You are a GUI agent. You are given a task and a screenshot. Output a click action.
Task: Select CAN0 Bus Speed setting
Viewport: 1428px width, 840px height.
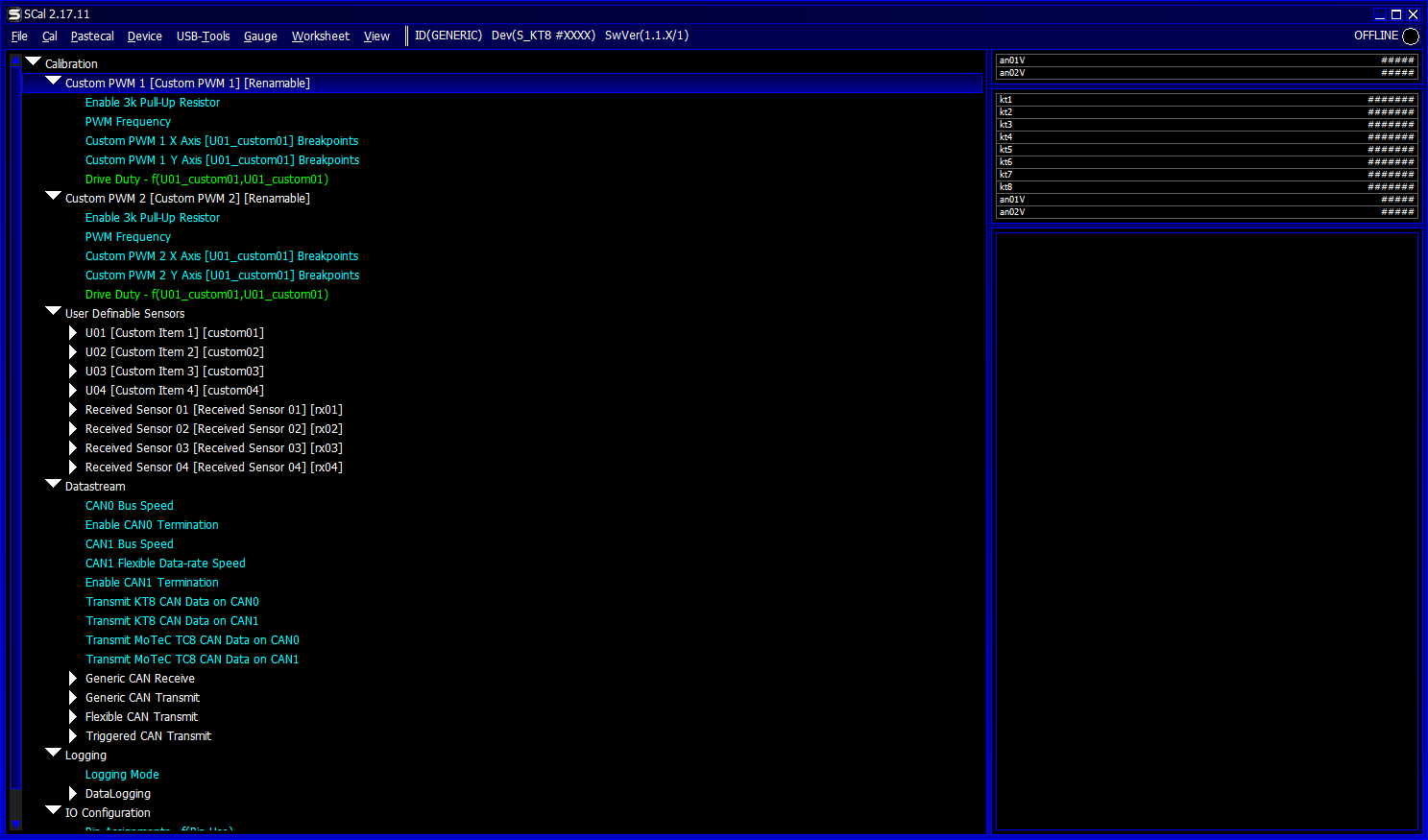pos(130,506)
